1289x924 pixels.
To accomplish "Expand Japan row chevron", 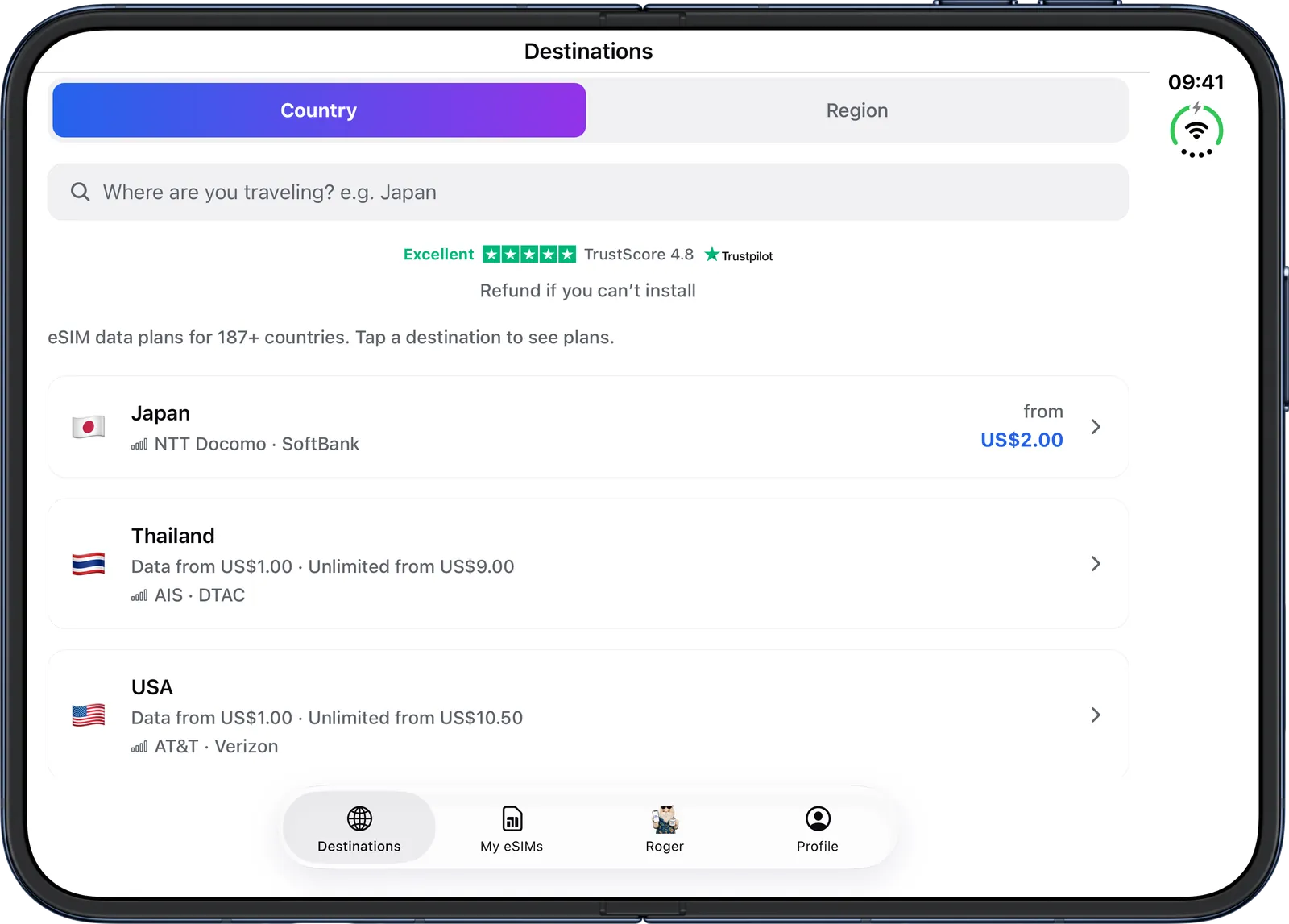I will click(x=1096, y=427).
